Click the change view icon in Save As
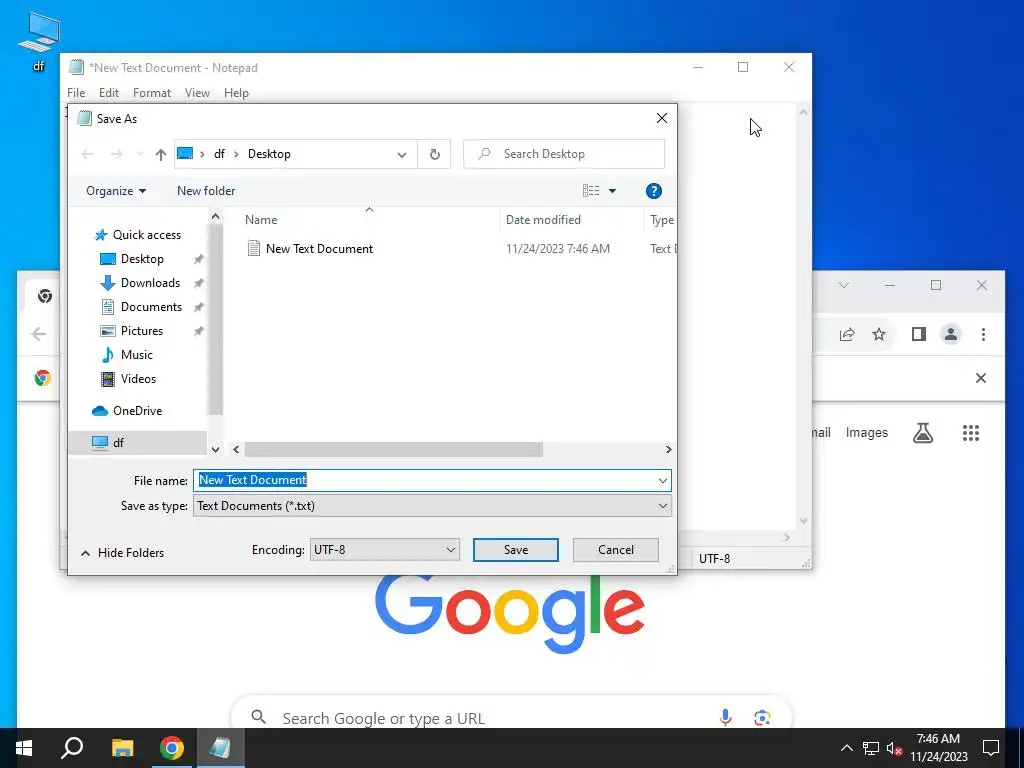 (x=590, y=191)
